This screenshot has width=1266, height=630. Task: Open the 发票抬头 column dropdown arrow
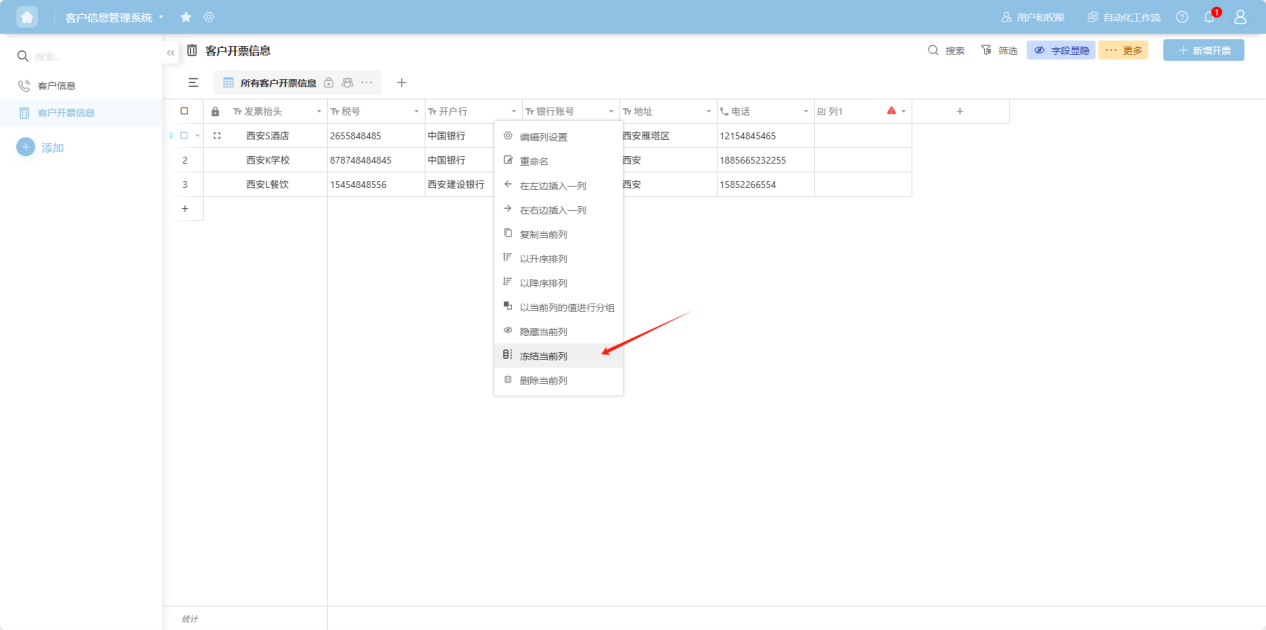[319, 111]
